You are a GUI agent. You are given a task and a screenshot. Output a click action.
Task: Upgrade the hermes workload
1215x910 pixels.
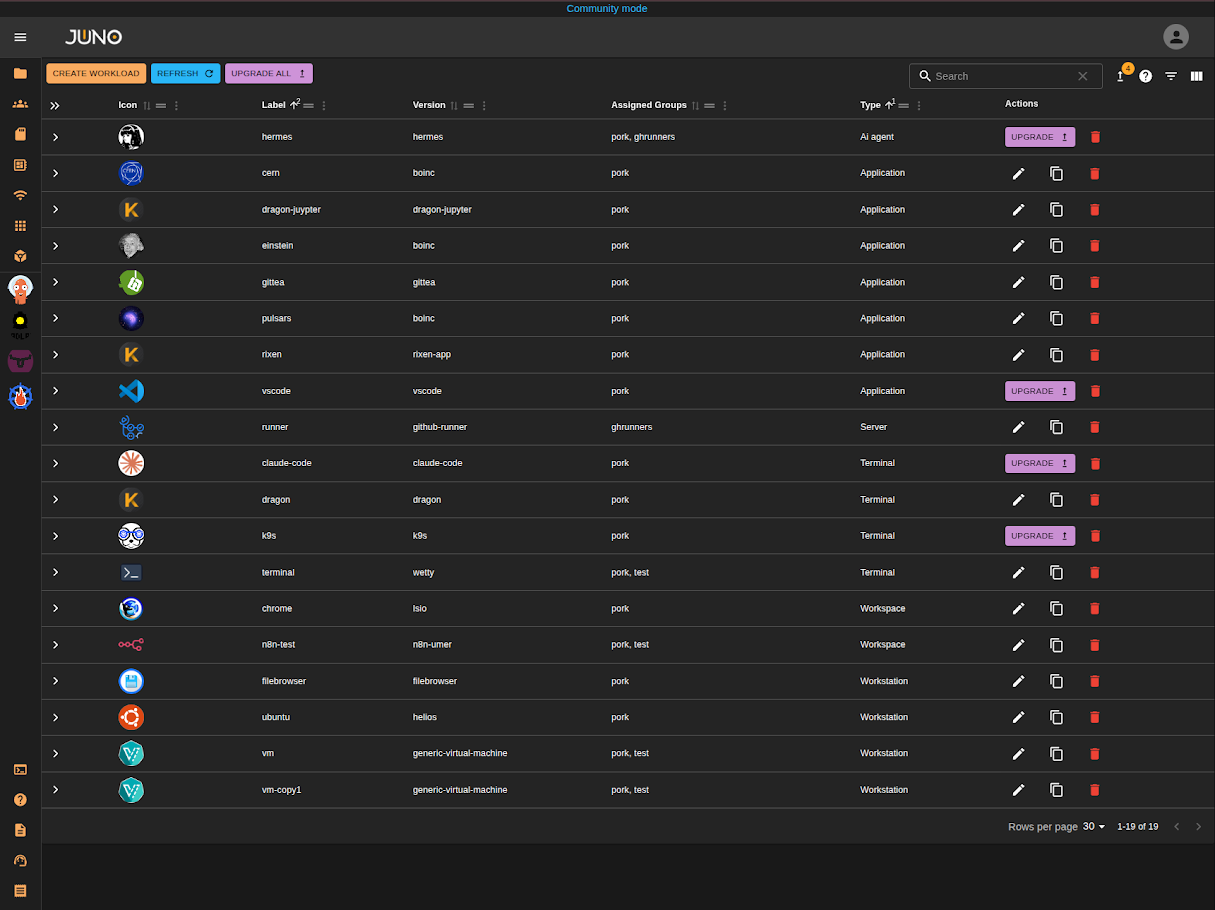click(x=1040, y=137)
